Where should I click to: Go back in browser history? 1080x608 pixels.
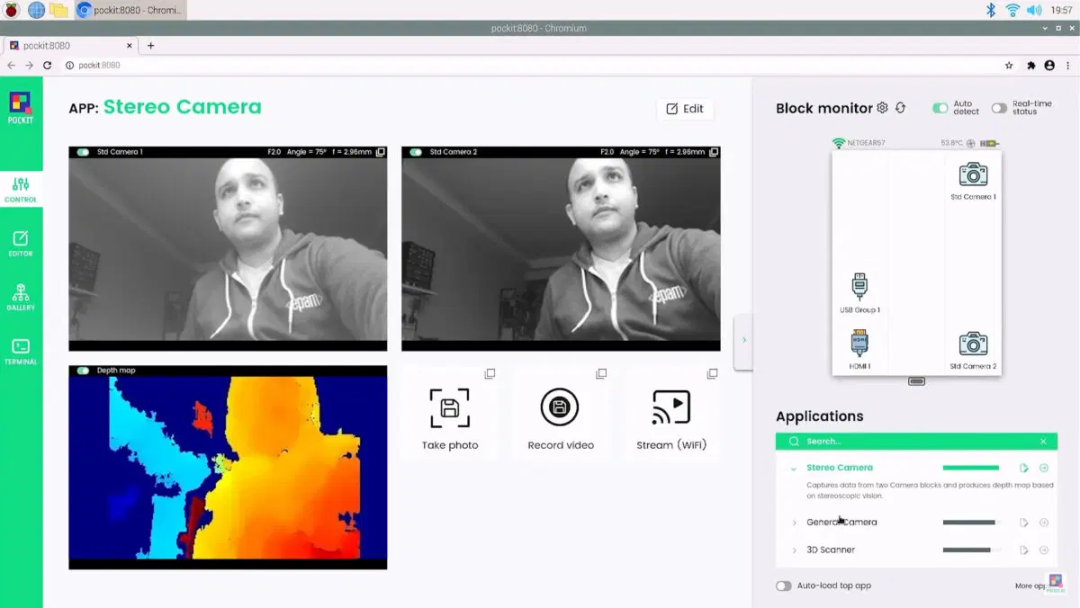(11, 65)
